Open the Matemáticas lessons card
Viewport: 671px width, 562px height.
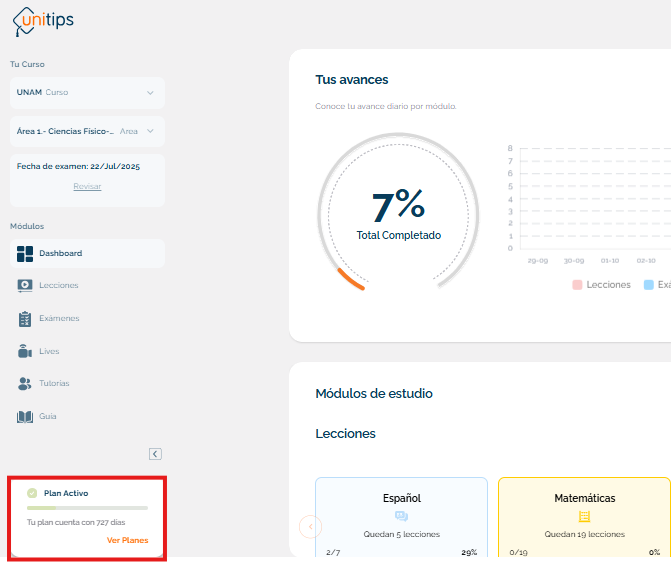(x=584, y=517)
